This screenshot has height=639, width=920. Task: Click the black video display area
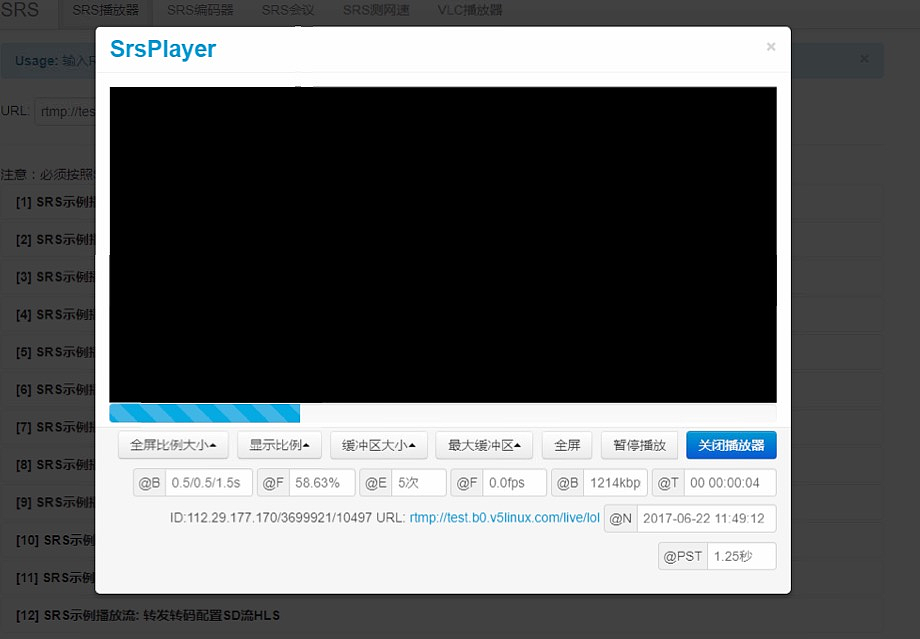tap(442, 245)
